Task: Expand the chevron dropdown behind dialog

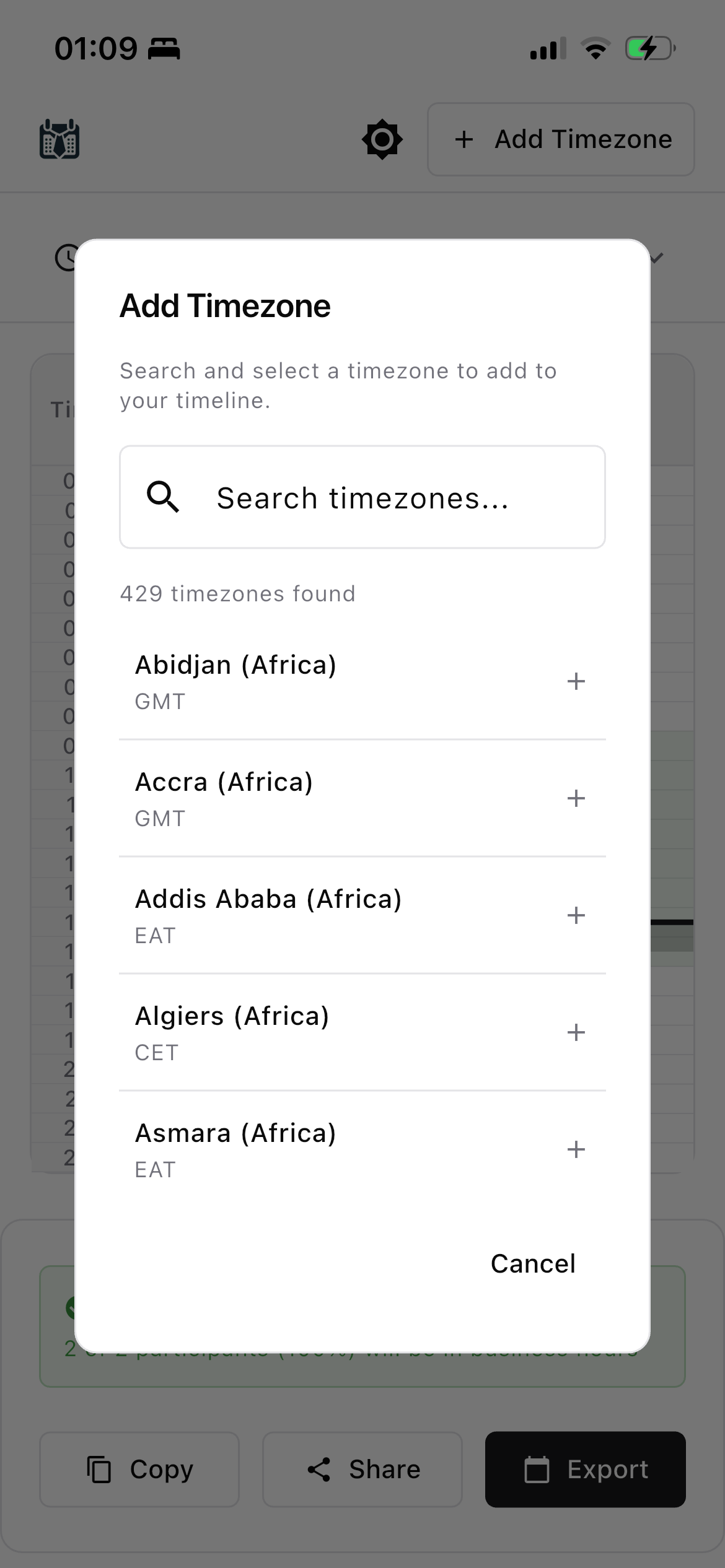Action: (657, 258)
